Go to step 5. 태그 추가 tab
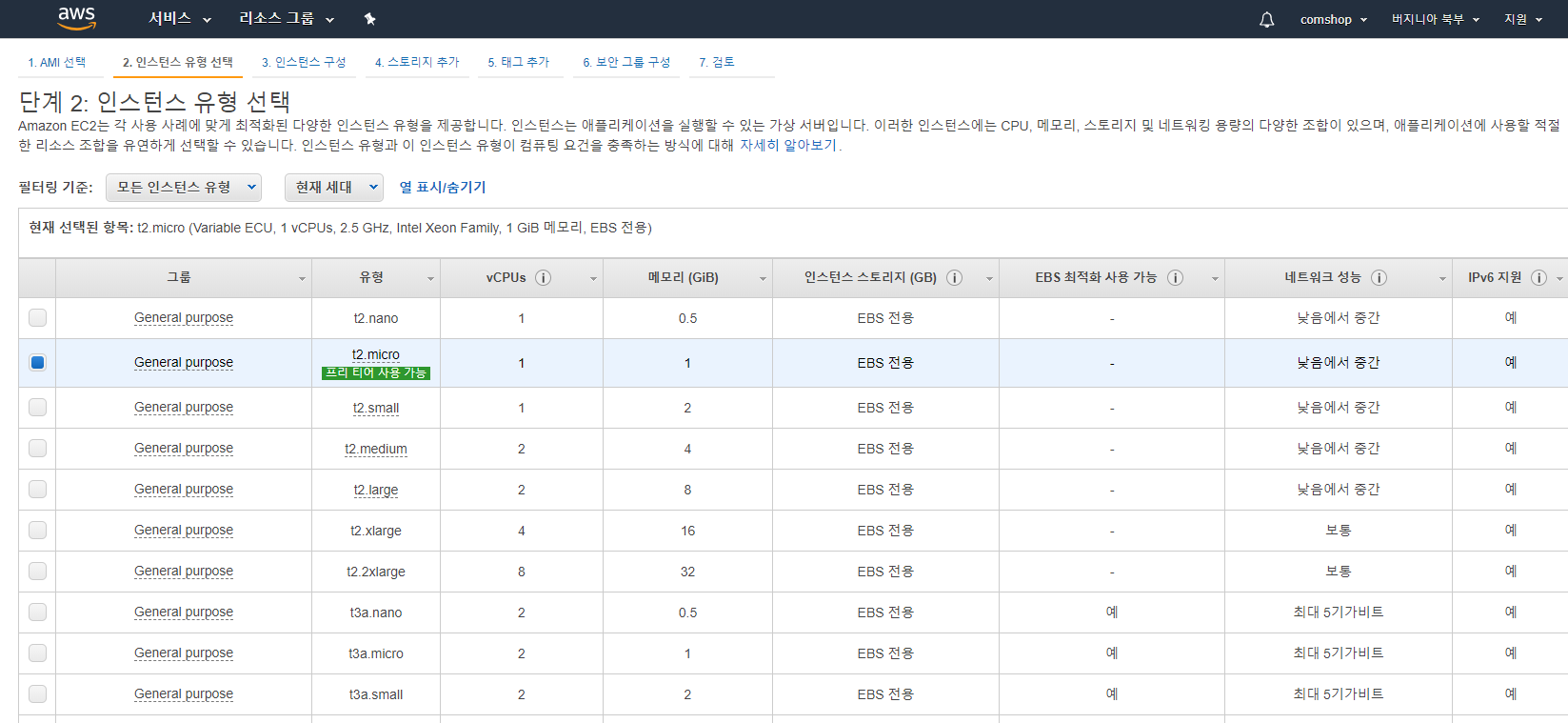The width and height of the screenshot is (1568, 723). click(x=519, y=62)
